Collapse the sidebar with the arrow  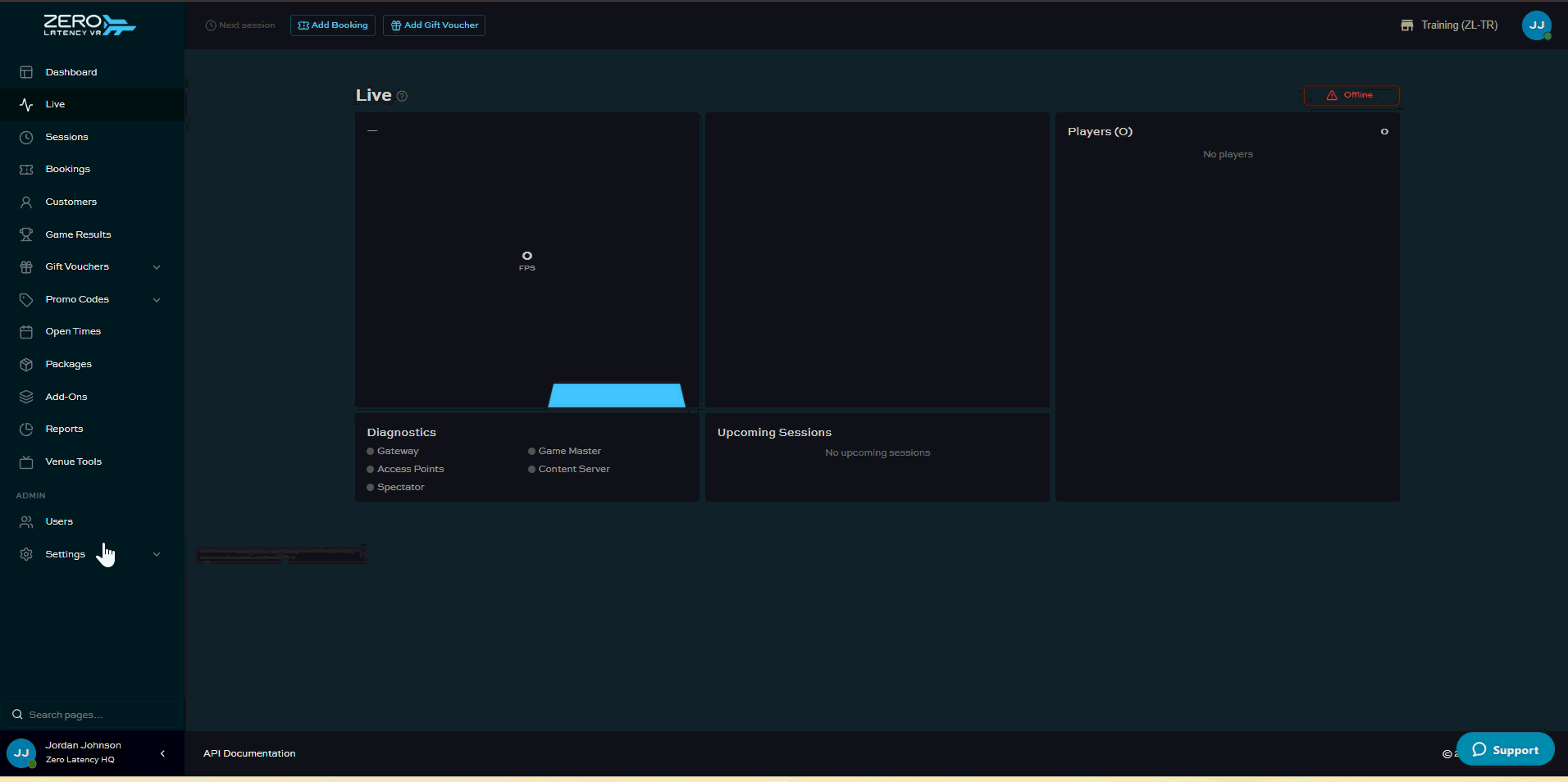162,753
